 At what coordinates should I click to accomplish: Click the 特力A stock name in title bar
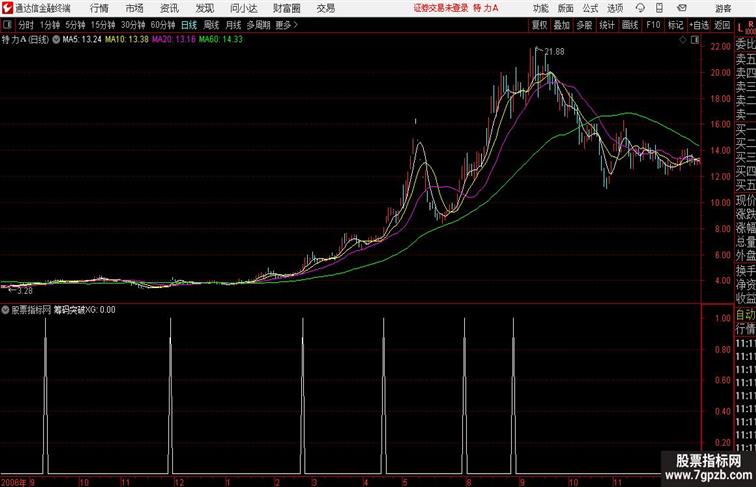click(486, 8)
